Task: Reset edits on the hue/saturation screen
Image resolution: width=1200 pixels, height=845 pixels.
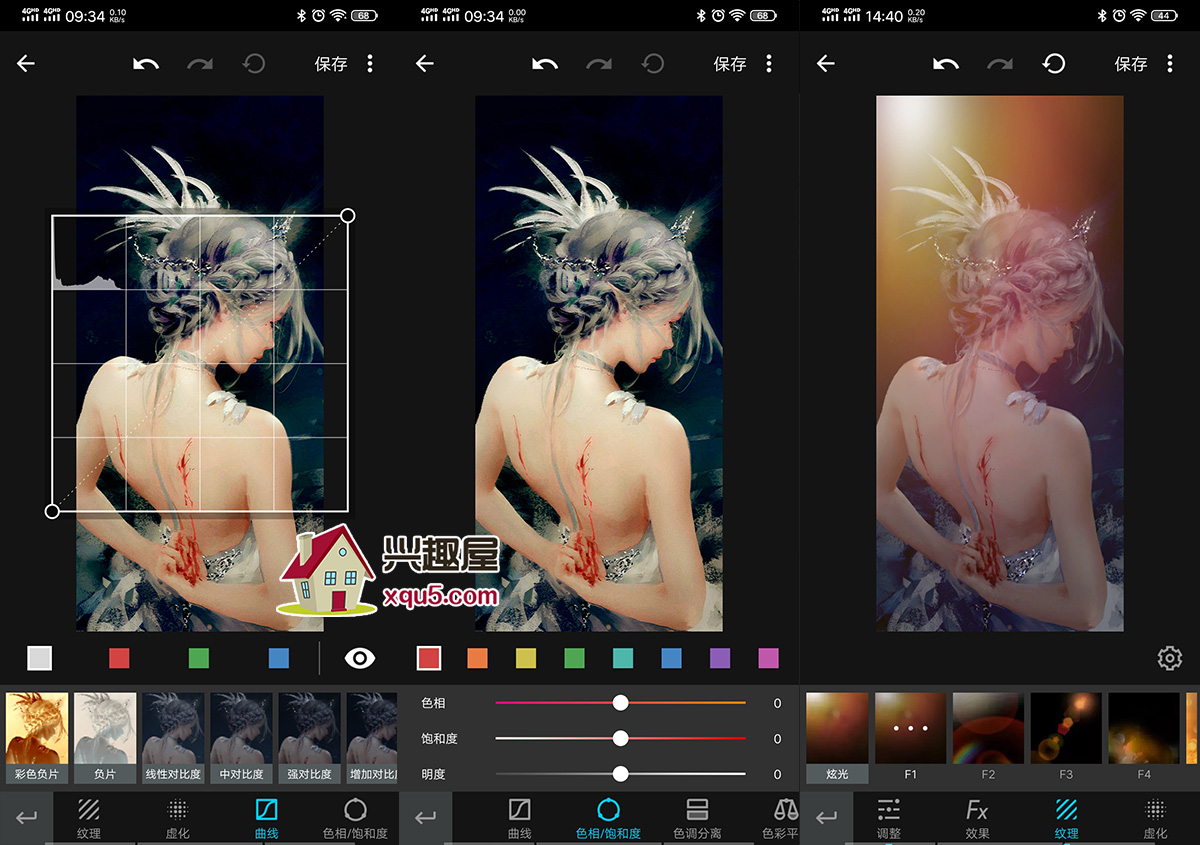Action: [653, 63]
